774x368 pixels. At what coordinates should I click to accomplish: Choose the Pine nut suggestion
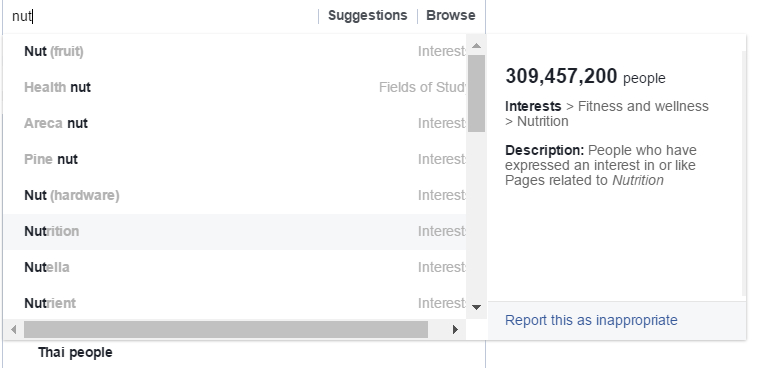(x=235, y=159)
